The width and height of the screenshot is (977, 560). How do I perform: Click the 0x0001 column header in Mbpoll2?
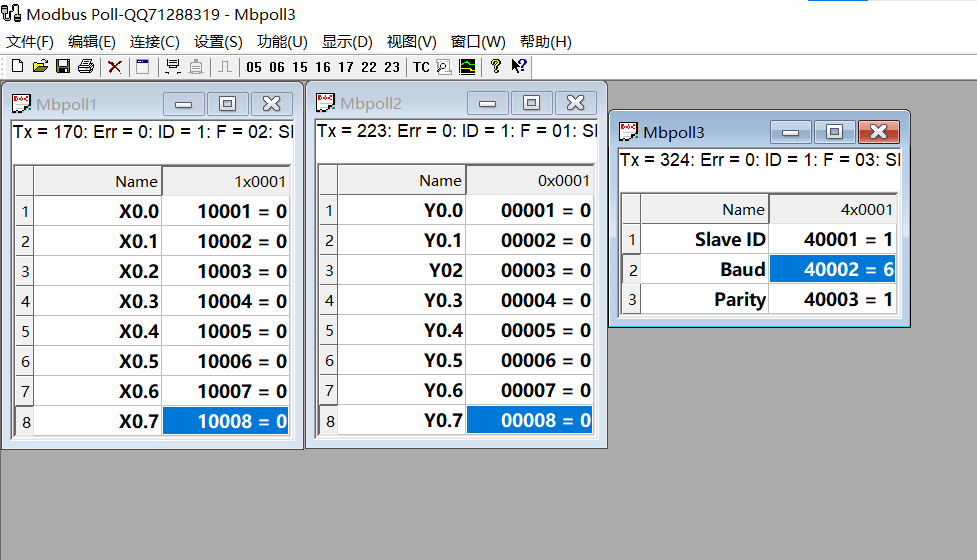[x=529, y=181]
